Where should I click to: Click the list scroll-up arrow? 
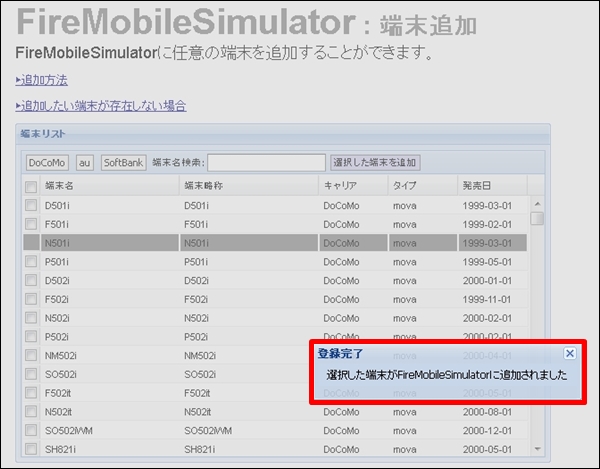click(537, 204)
